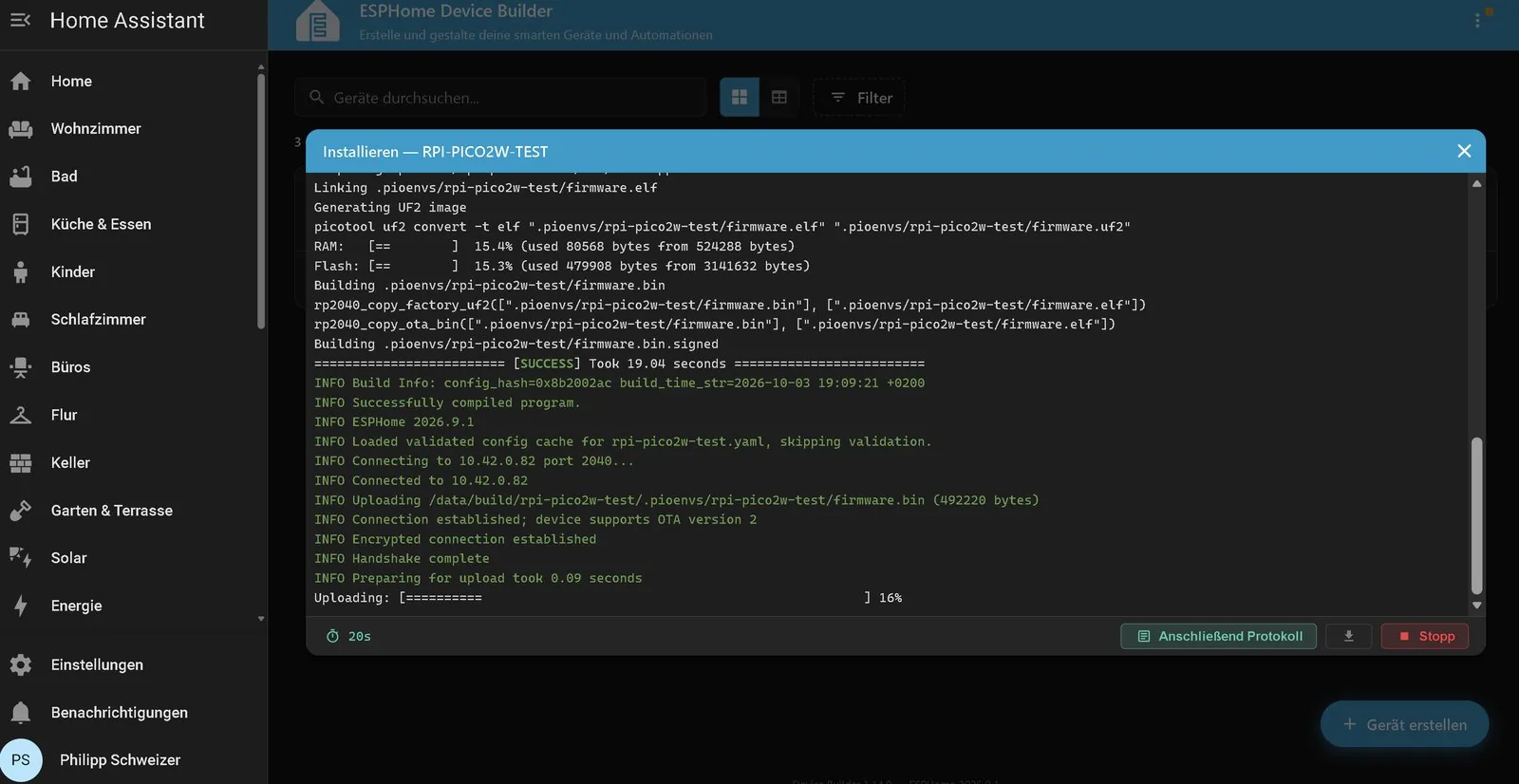Click the 'INFO Handshake complete' log line
This screenshot has height=784, width=1519.
402,559
